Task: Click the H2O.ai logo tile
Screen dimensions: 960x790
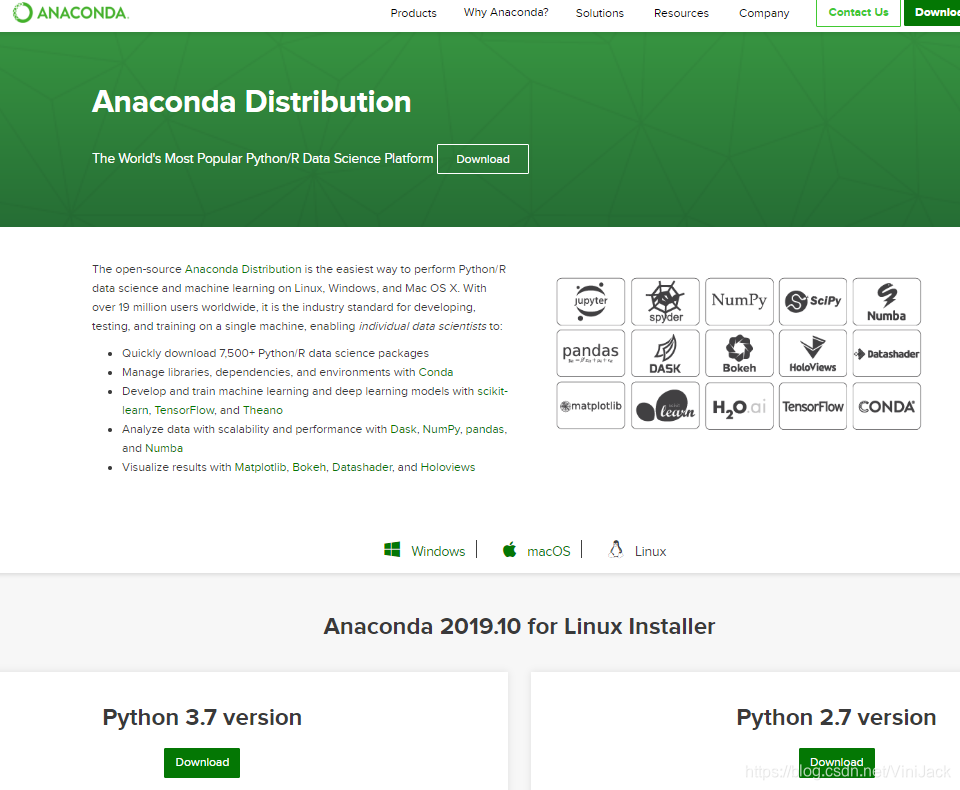Action: click(739, 406)
